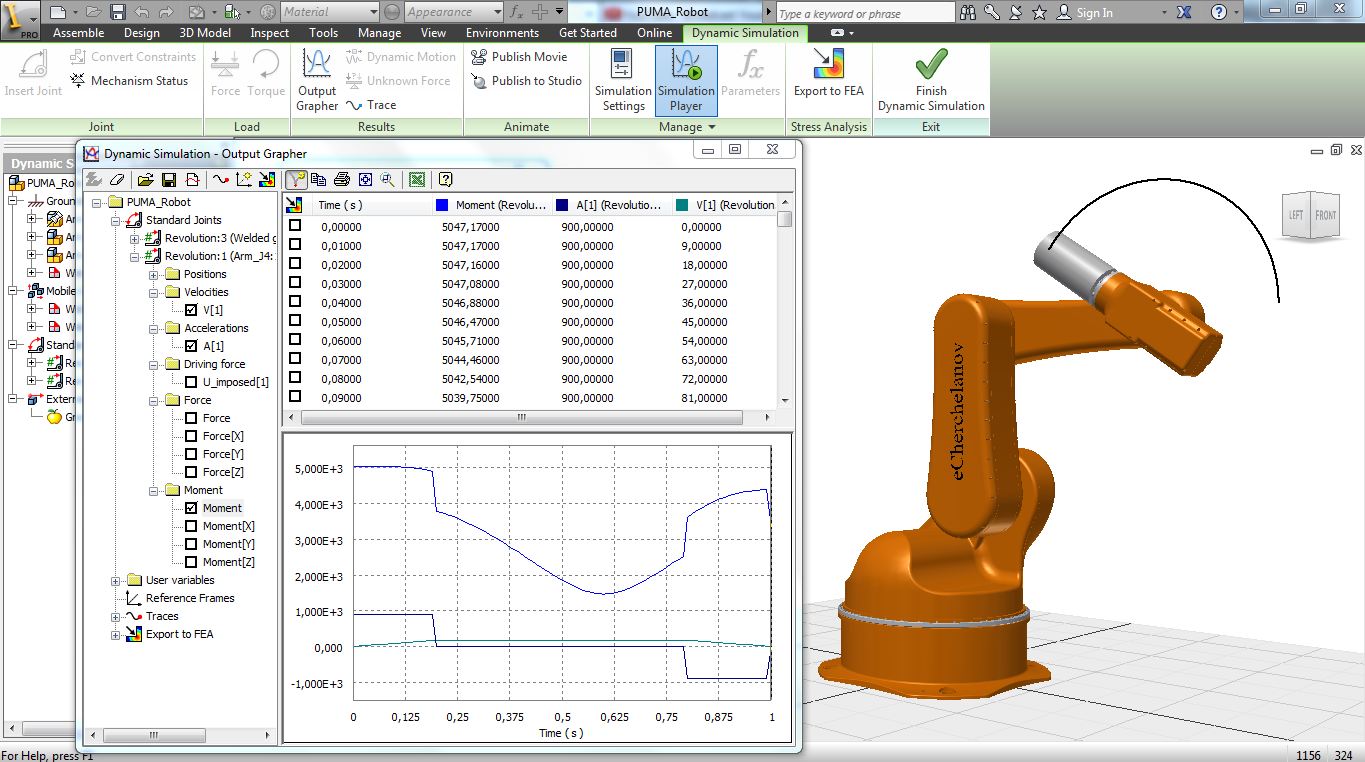Open the Material dropdown
The image size is (1365, 762).
coord(373,12)
